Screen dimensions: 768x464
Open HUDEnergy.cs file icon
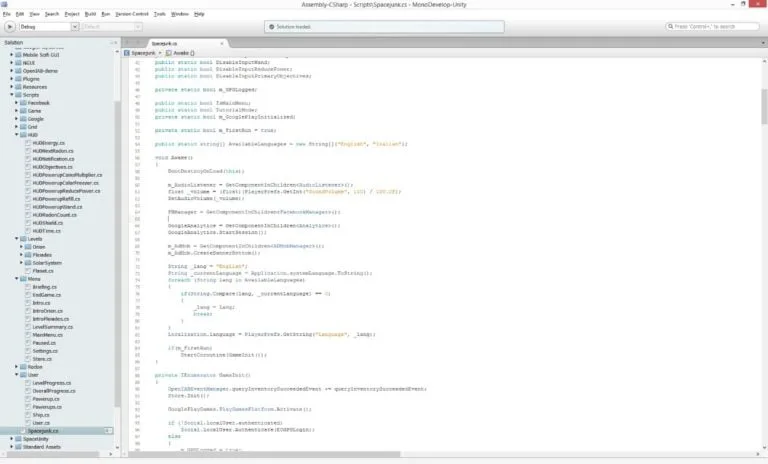click(28, 143)
